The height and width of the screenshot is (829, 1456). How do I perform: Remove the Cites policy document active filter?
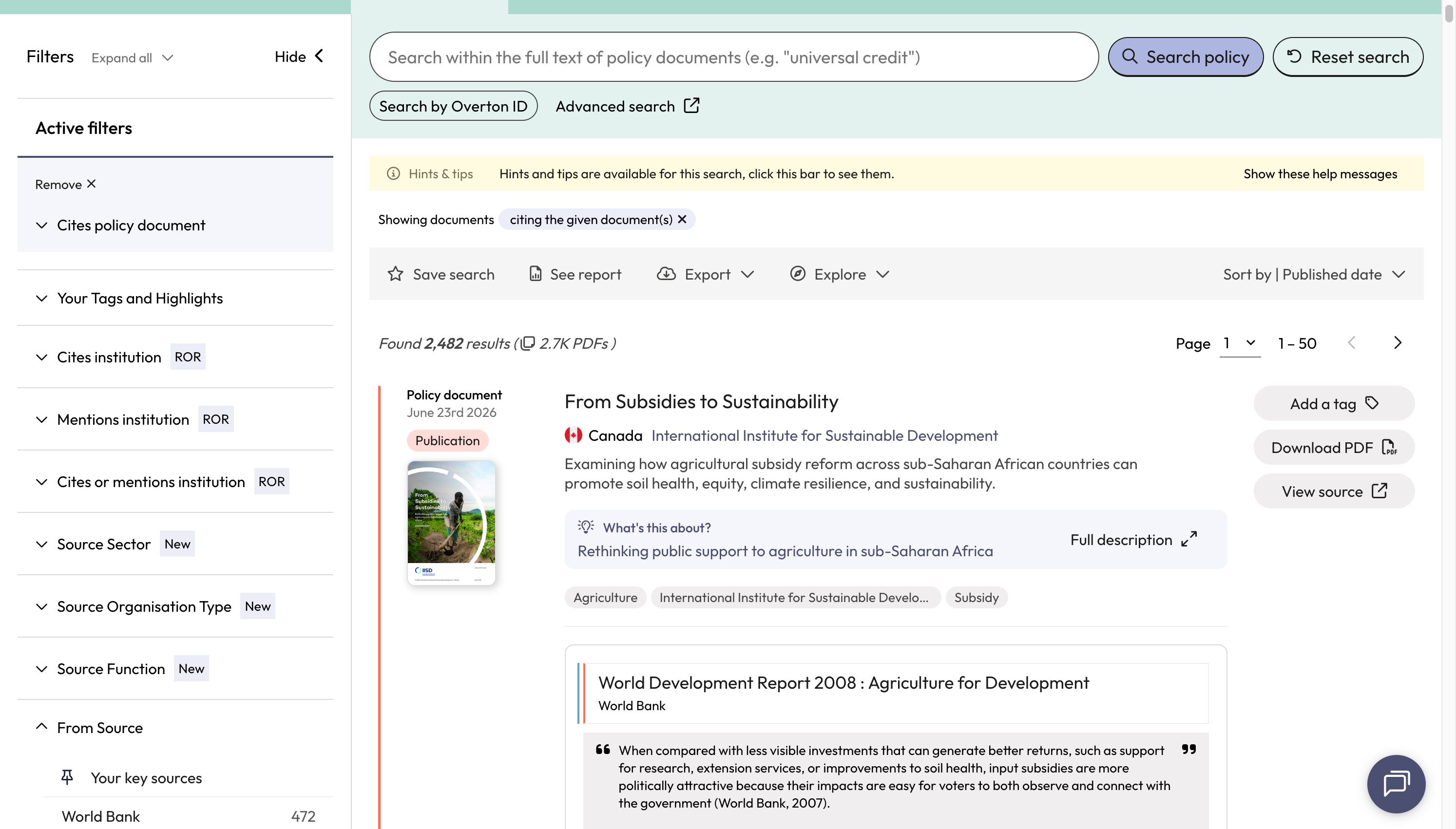(65, 184)
